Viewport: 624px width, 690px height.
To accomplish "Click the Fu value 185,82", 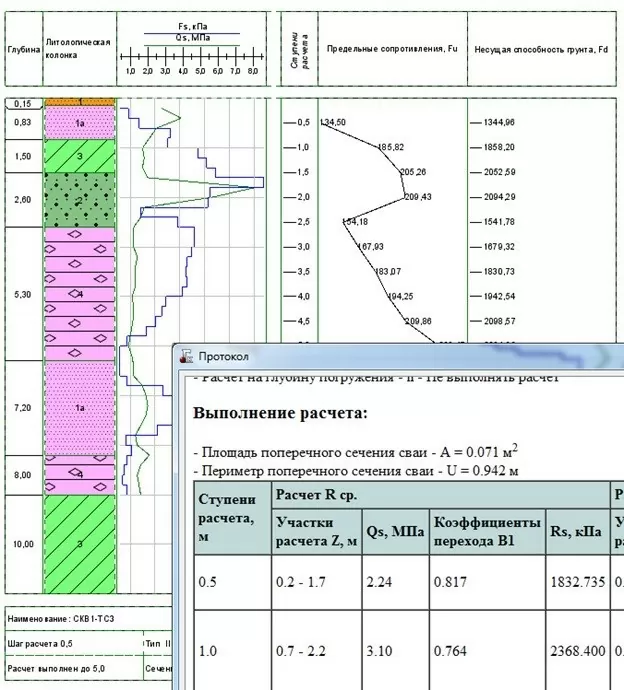I will tap(391, 147).
